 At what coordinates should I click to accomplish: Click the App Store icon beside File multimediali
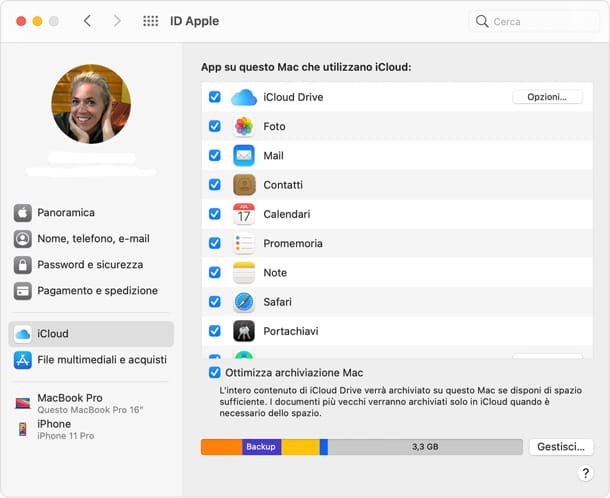pos(23,360)
